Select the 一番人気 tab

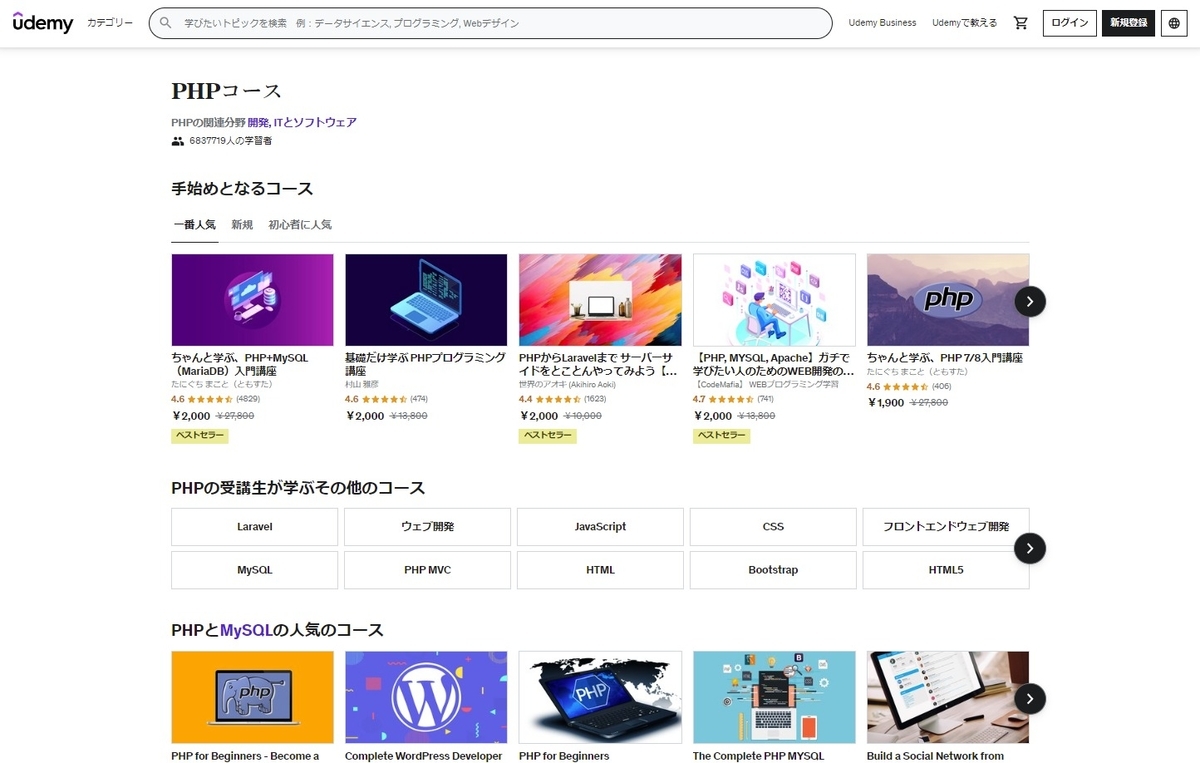point(194,225)
